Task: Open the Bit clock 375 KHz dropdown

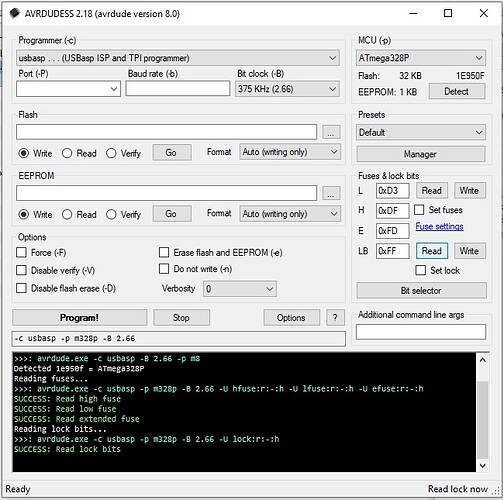Action: coord(287,89)
